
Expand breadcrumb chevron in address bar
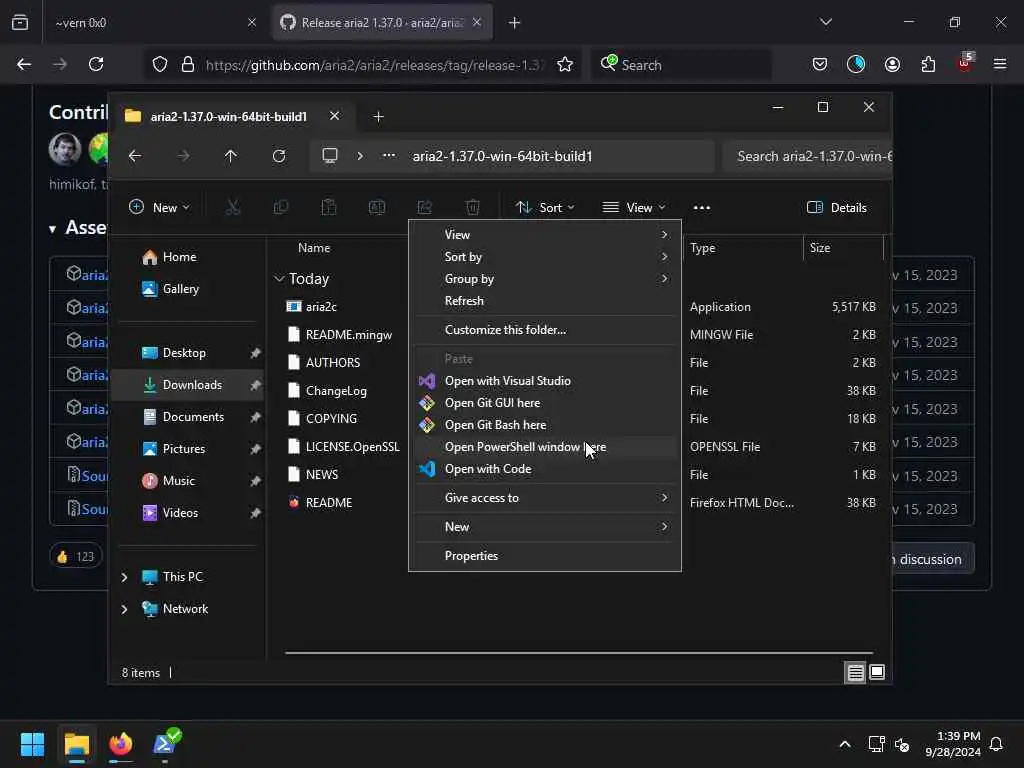[360, 156]
